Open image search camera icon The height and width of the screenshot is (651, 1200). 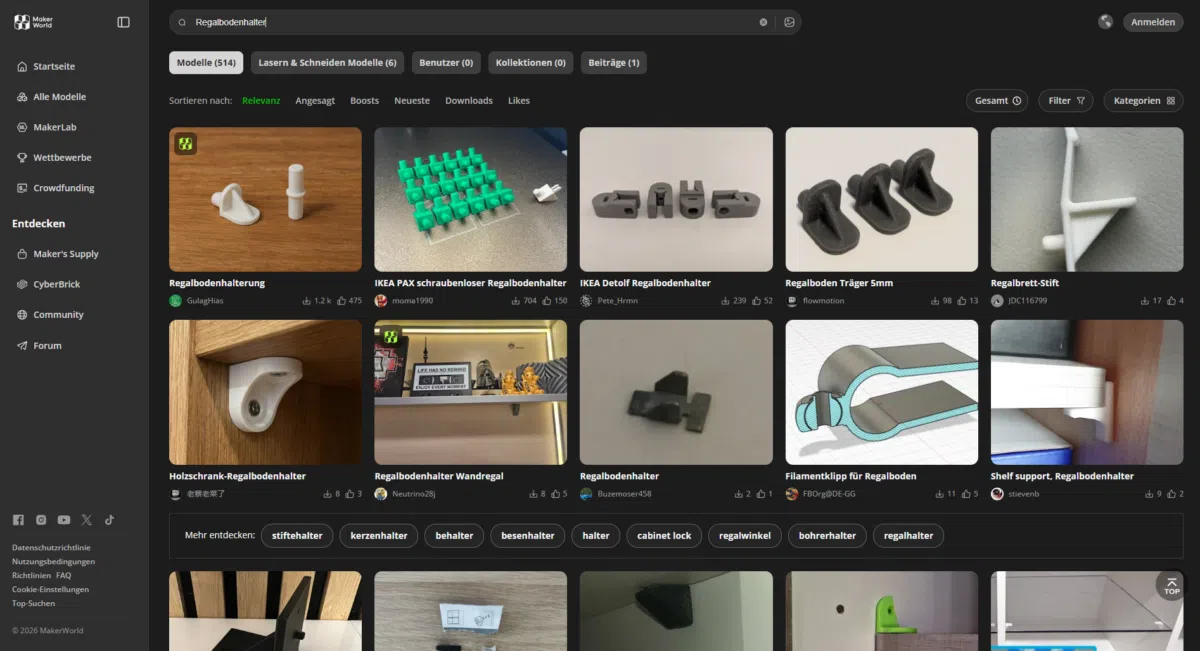[789, 22]
